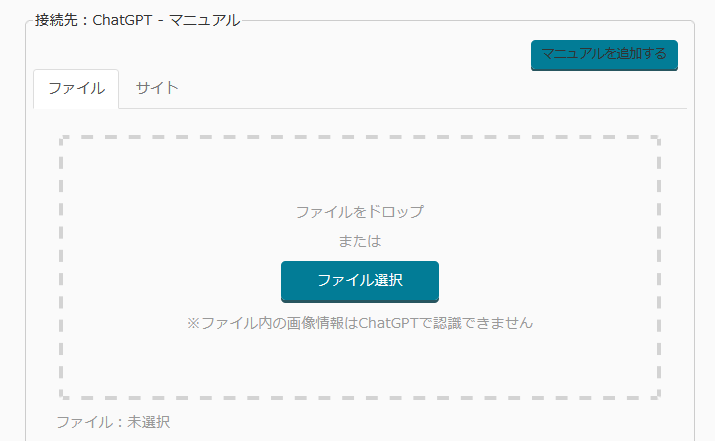The width and height of the screenshot is (715, 441).
Task: Click the ChatGPT image recognition warning note
Action: pos(359,323)
